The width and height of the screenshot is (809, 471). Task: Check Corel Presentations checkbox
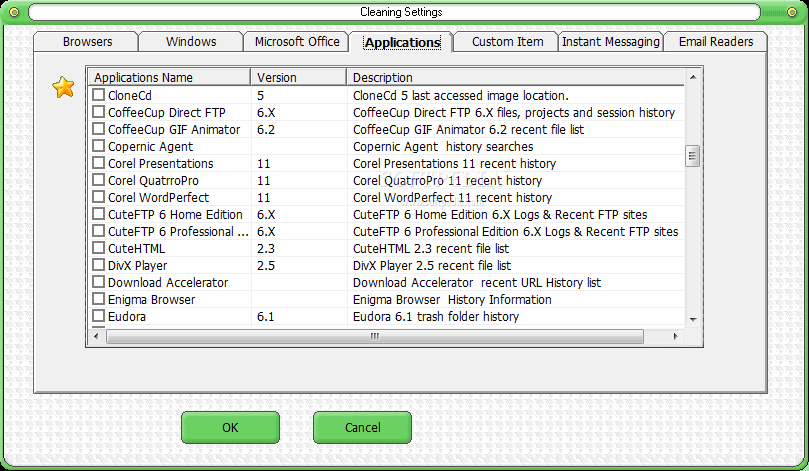tap(98, 163)
